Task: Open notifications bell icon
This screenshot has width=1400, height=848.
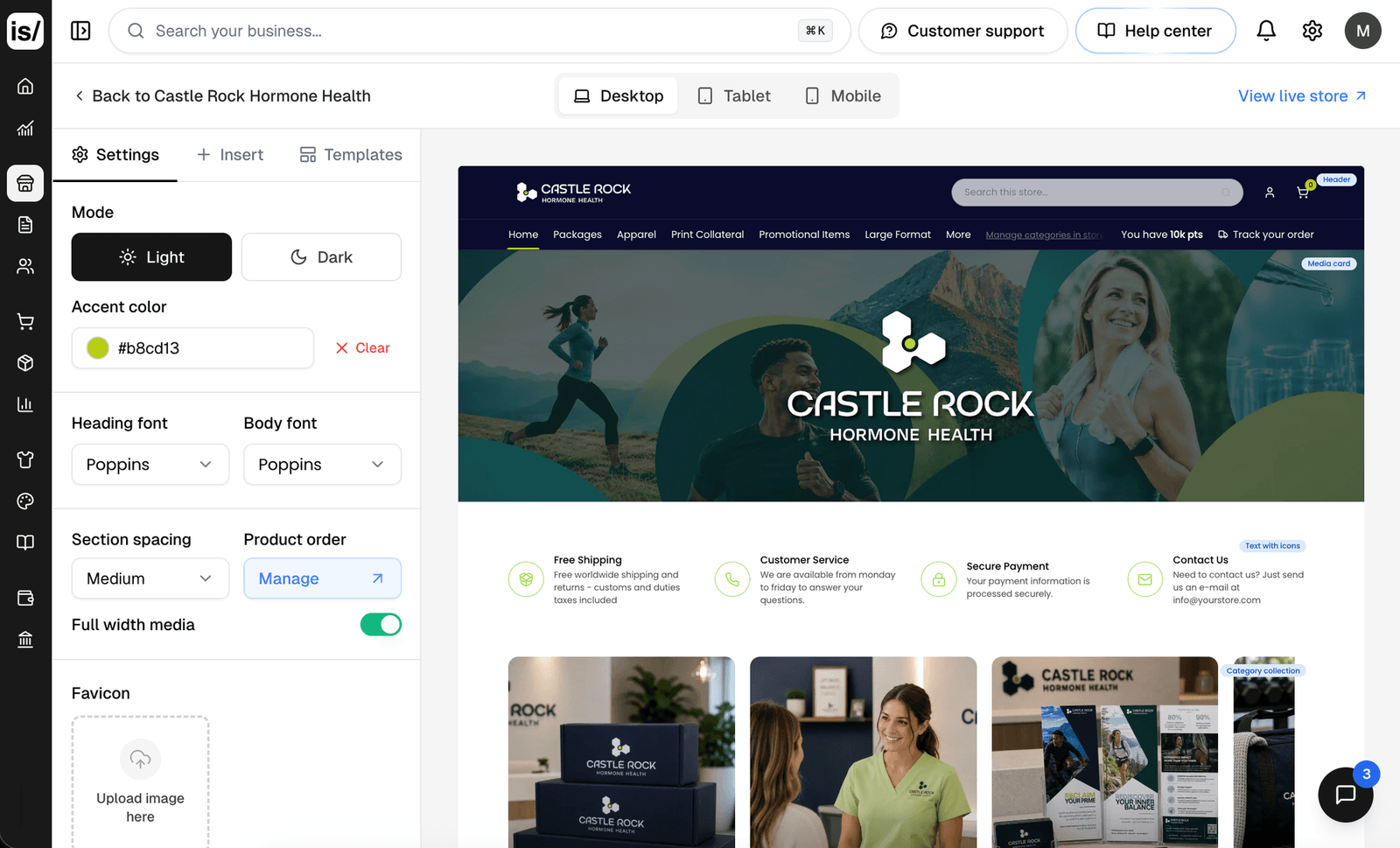Action: pos(1266,31)
